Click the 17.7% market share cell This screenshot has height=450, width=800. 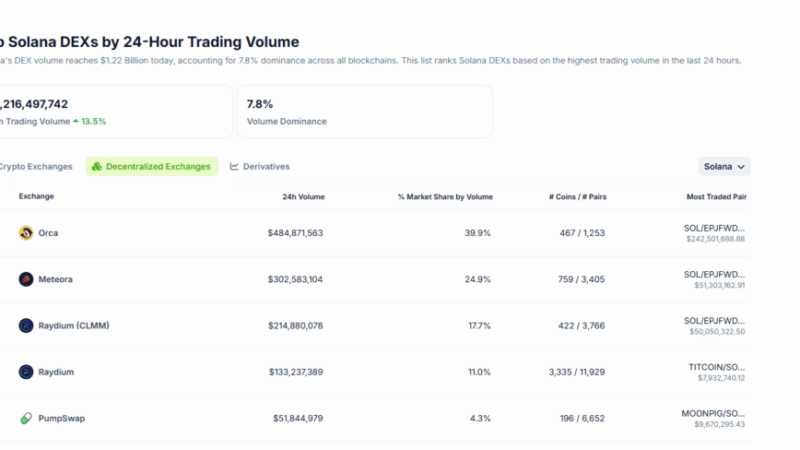tap(480, 326)
